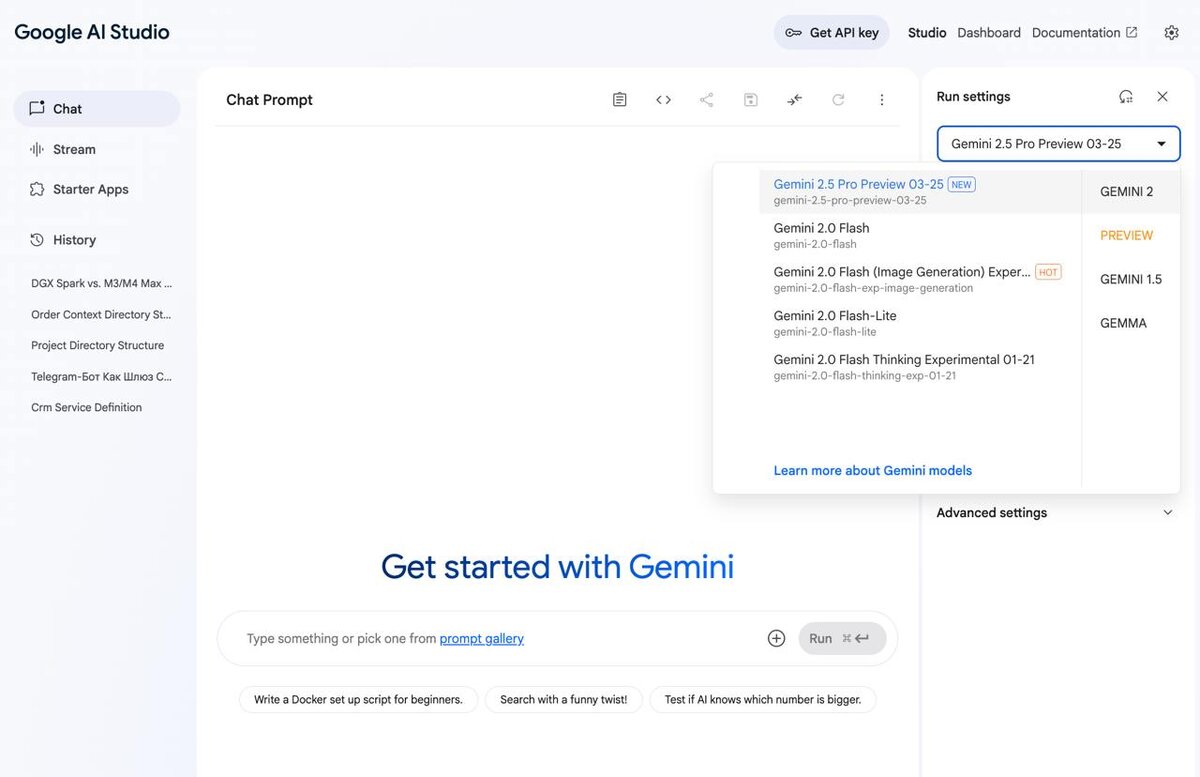Click the NEW badge on Gemini 2.5 Pro
1200x777 pixels.
coord(961,185)
